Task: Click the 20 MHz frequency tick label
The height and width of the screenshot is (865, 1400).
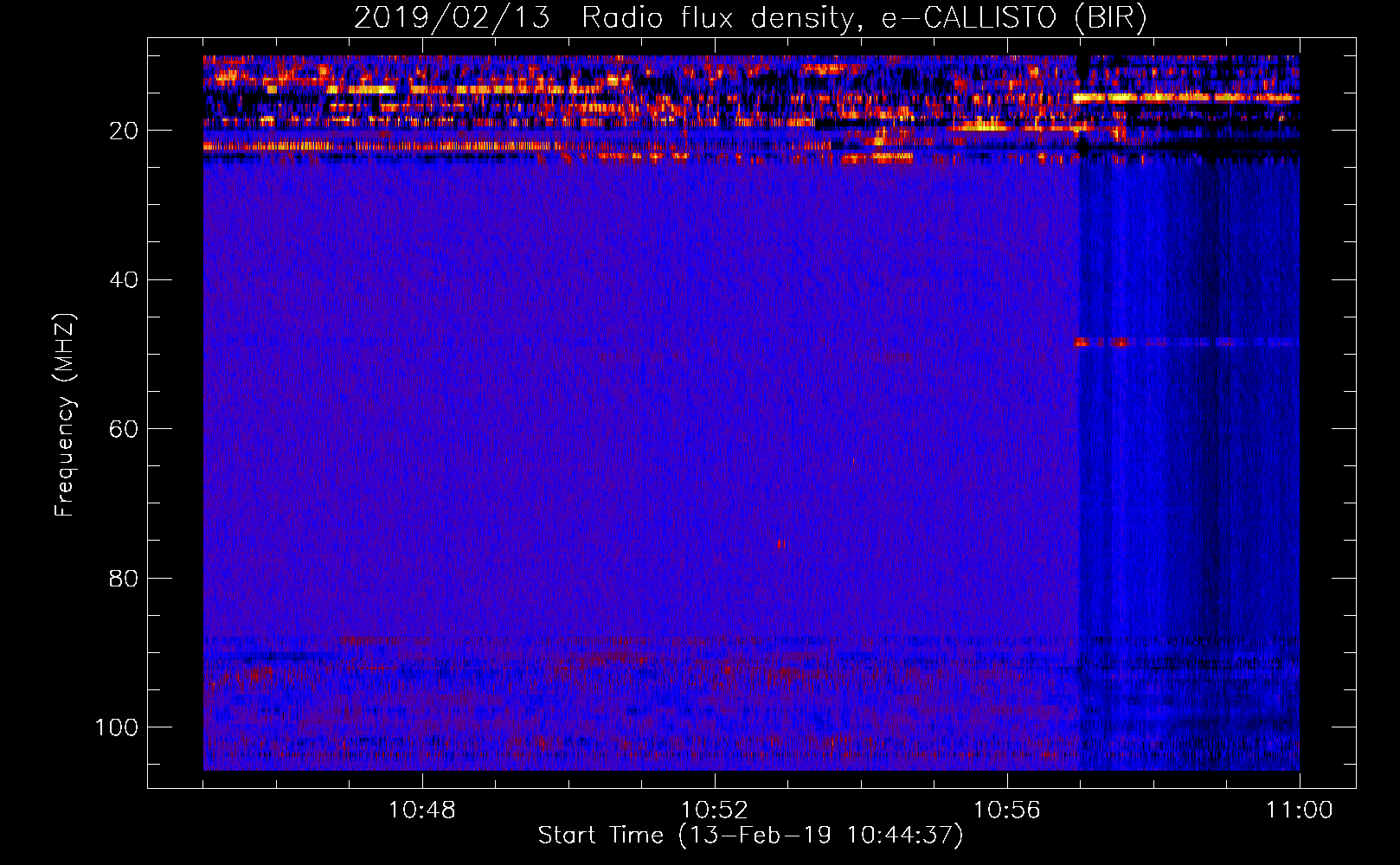Action: click(124, 131)
